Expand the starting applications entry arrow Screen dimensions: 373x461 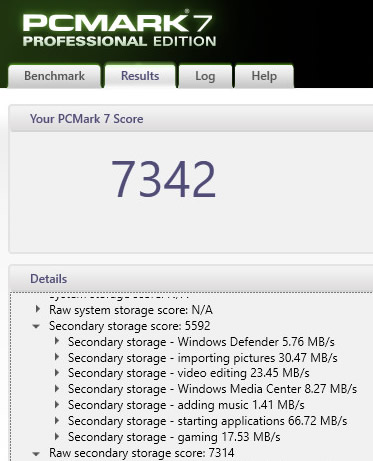[x=57, y=421]
